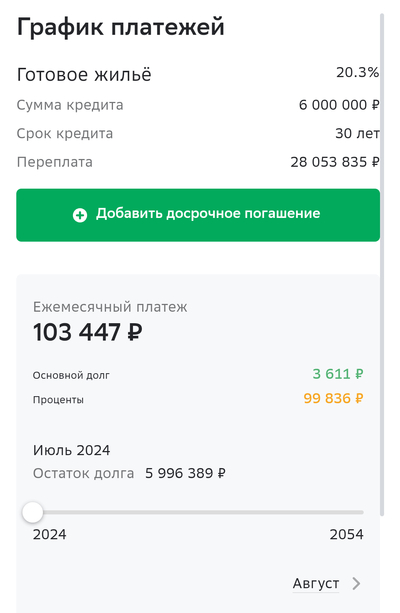Image resolution: width=400 pixels, height=613 pixels.
Task: Click the slider track near 2054
Action: pyautogui.click(x=352, y=512)
